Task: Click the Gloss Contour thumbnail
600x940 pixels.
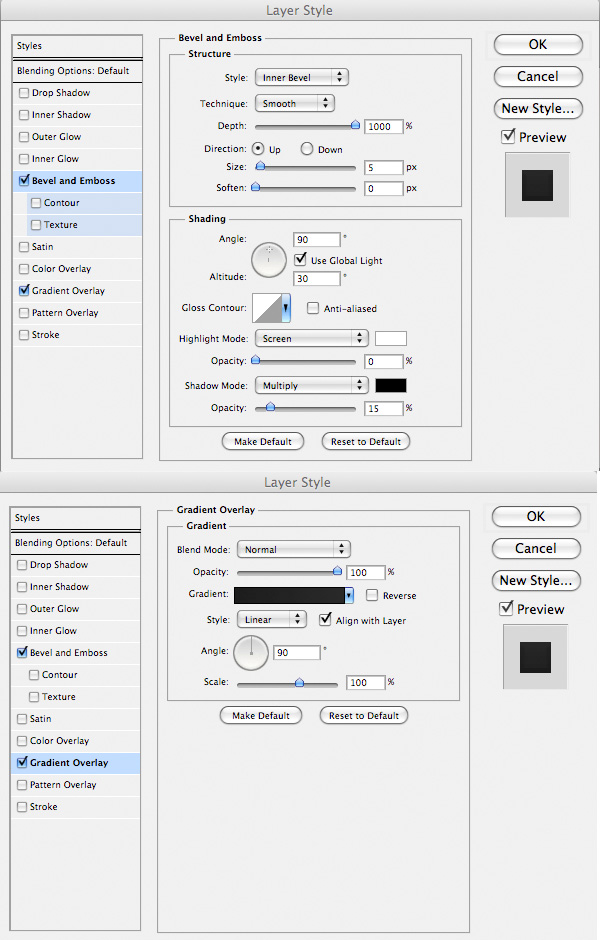Action: click(267, 308)
